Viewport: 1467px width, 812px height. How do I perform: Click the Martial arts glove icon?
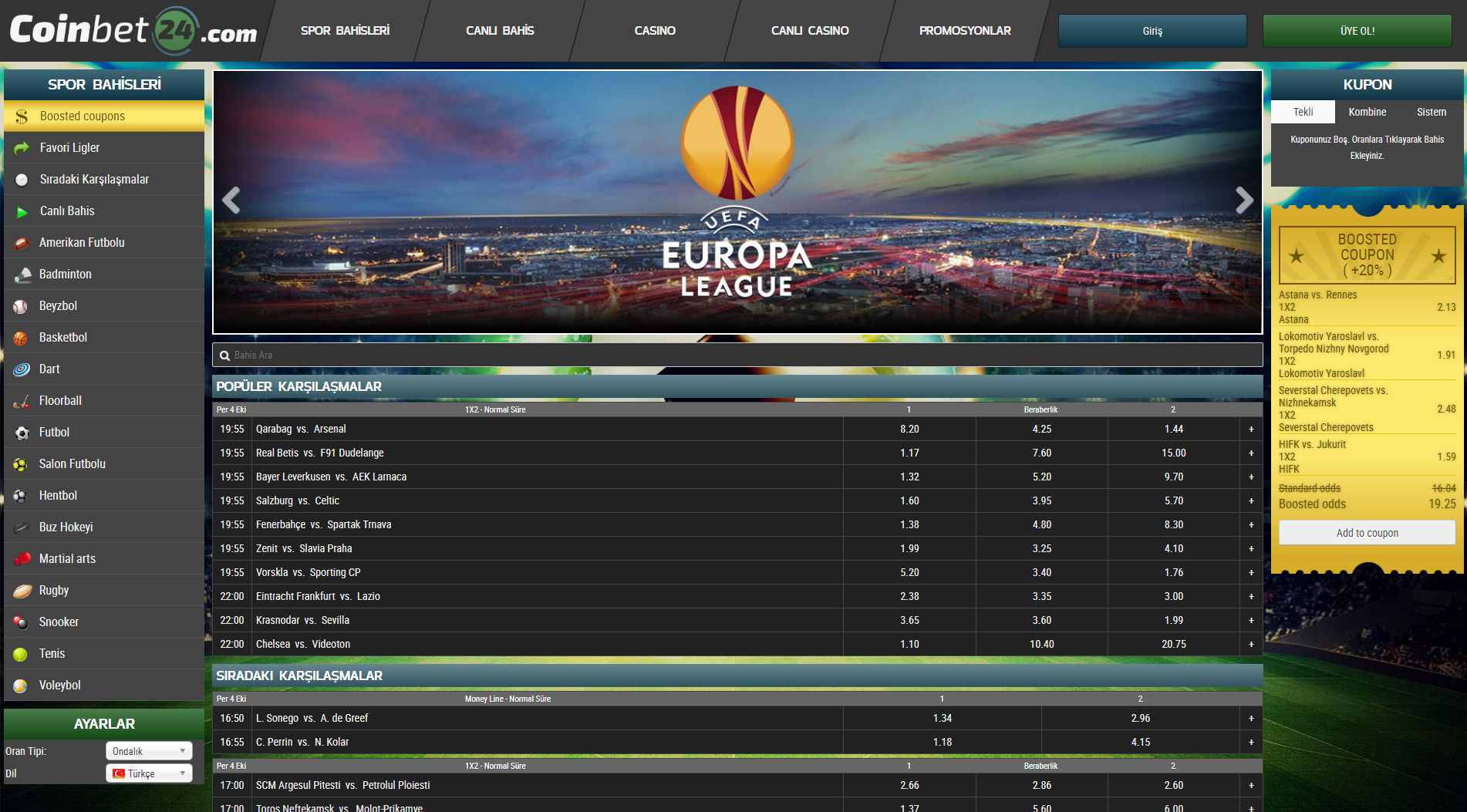click(22, 559)
